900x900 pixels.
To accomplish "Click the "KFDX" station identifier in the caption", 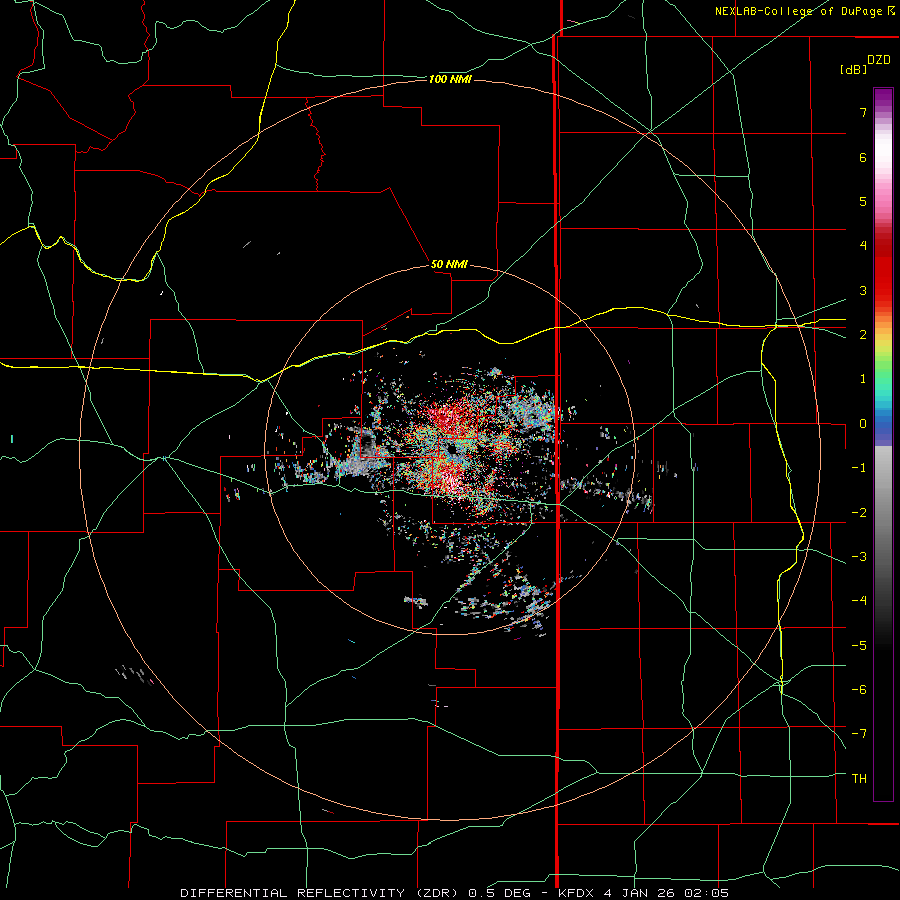I will pos(576,893).
